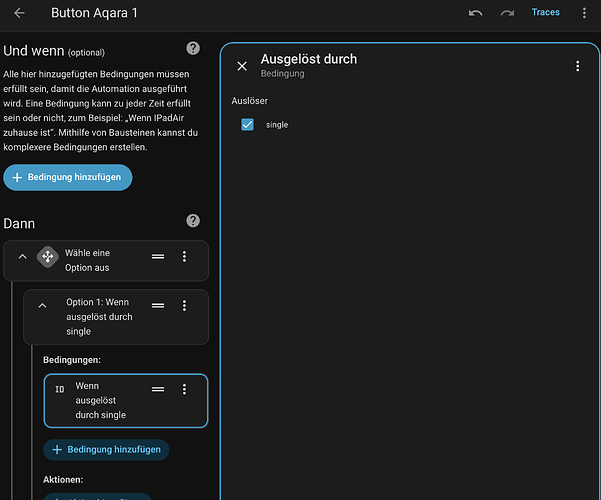Uncheck the 'single' trigger checkbox
Viewport: 601px width, 500px height.
(x=248, y=125)
